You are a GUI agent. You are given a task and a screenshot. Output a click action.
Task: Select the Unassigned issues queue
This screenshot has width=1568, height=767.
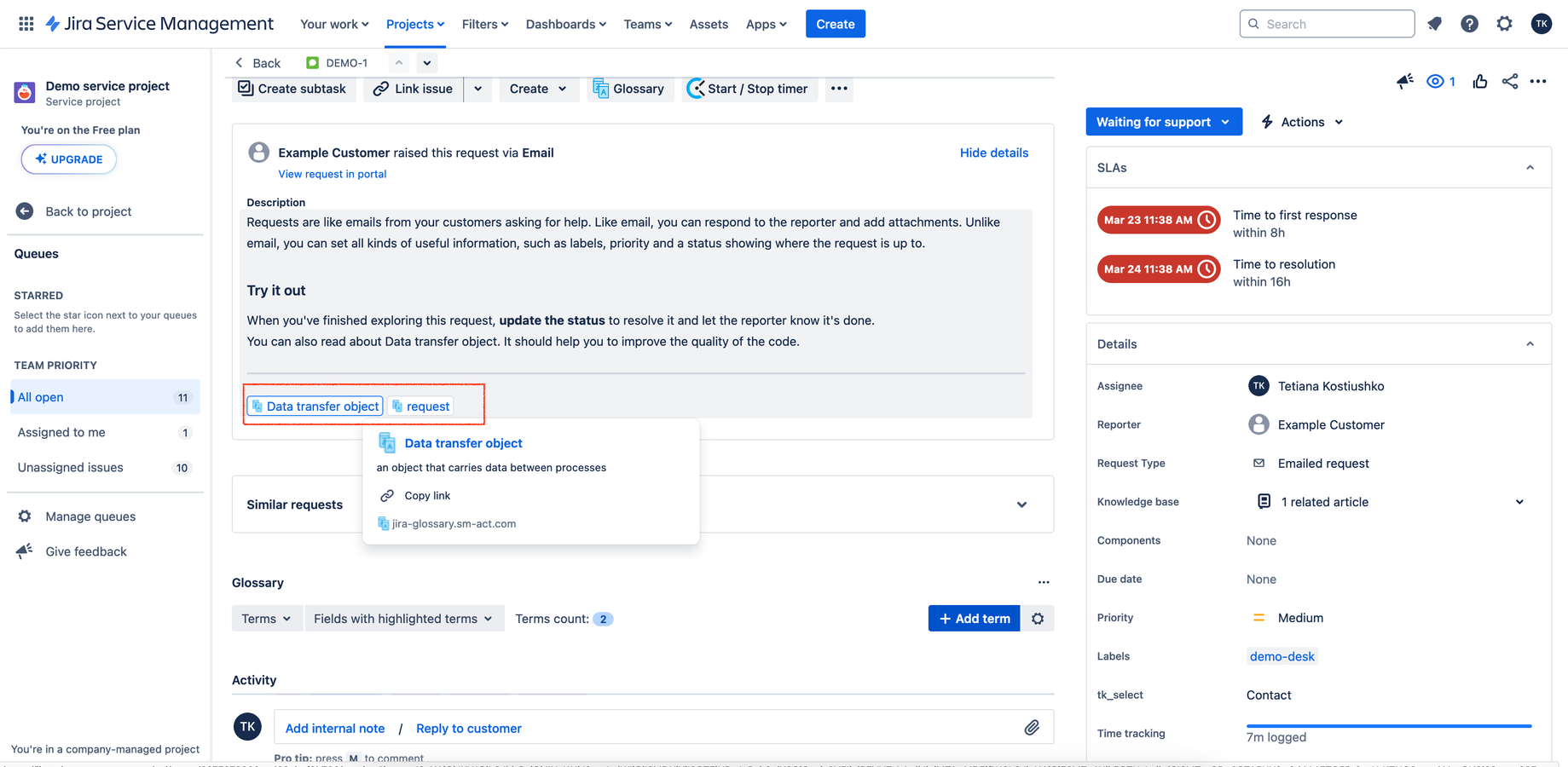[x=105, y=467]
